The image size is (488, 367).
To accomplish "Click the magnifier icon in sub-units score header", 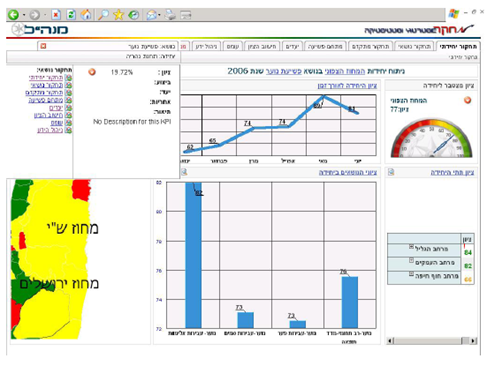I will point(391,172).
